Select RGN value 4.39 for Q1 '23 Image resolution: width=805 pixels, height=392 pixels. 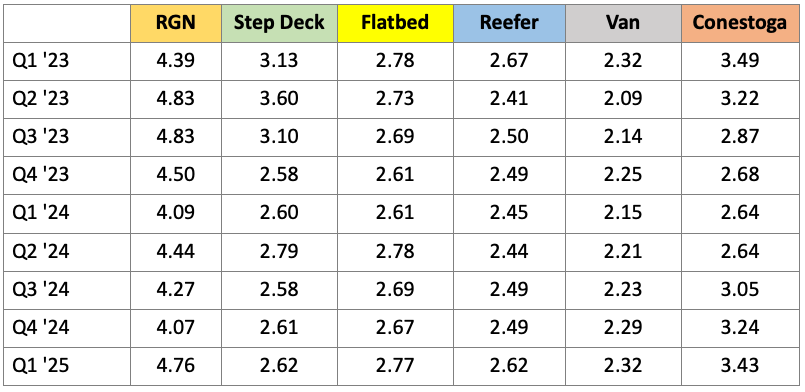176,61
